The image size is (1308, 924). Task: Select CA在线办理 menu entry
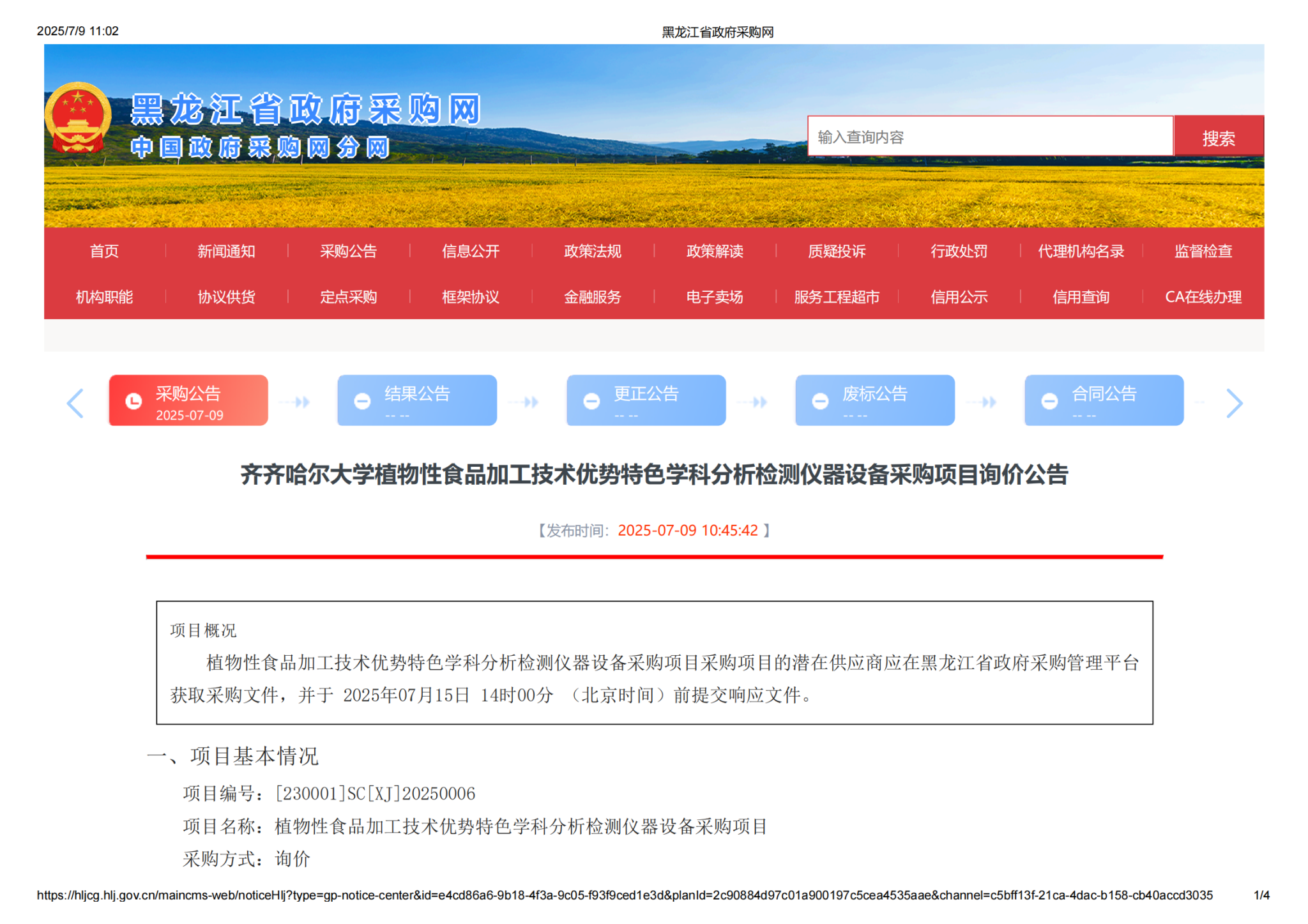point(1203,297)
